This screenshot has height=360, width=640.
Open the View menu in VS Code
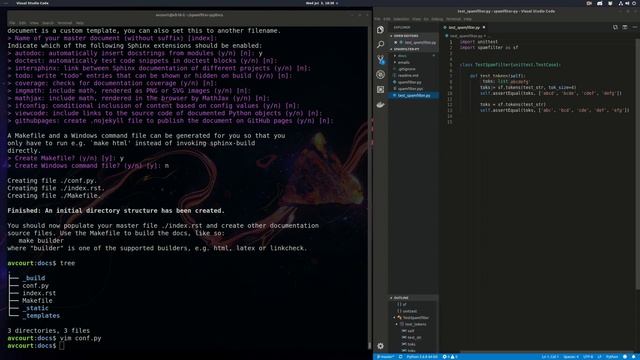[416, 19]
